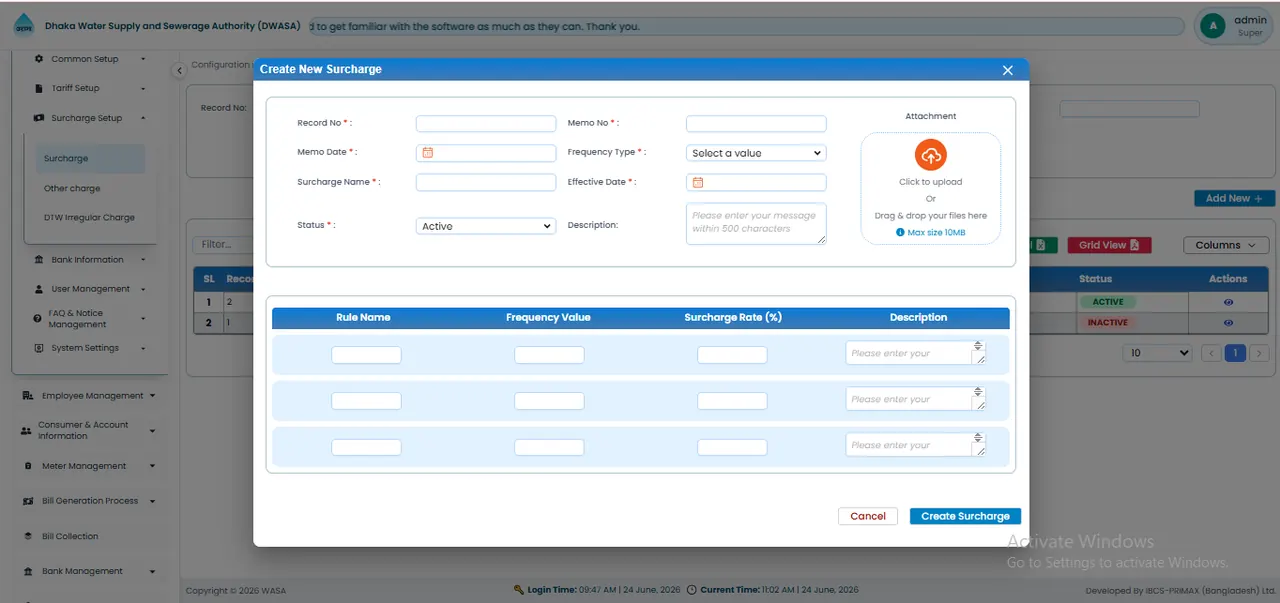Select DTW Irregular Charge in the sidebar
This screenshot has width=1280, height=603.
89,217
